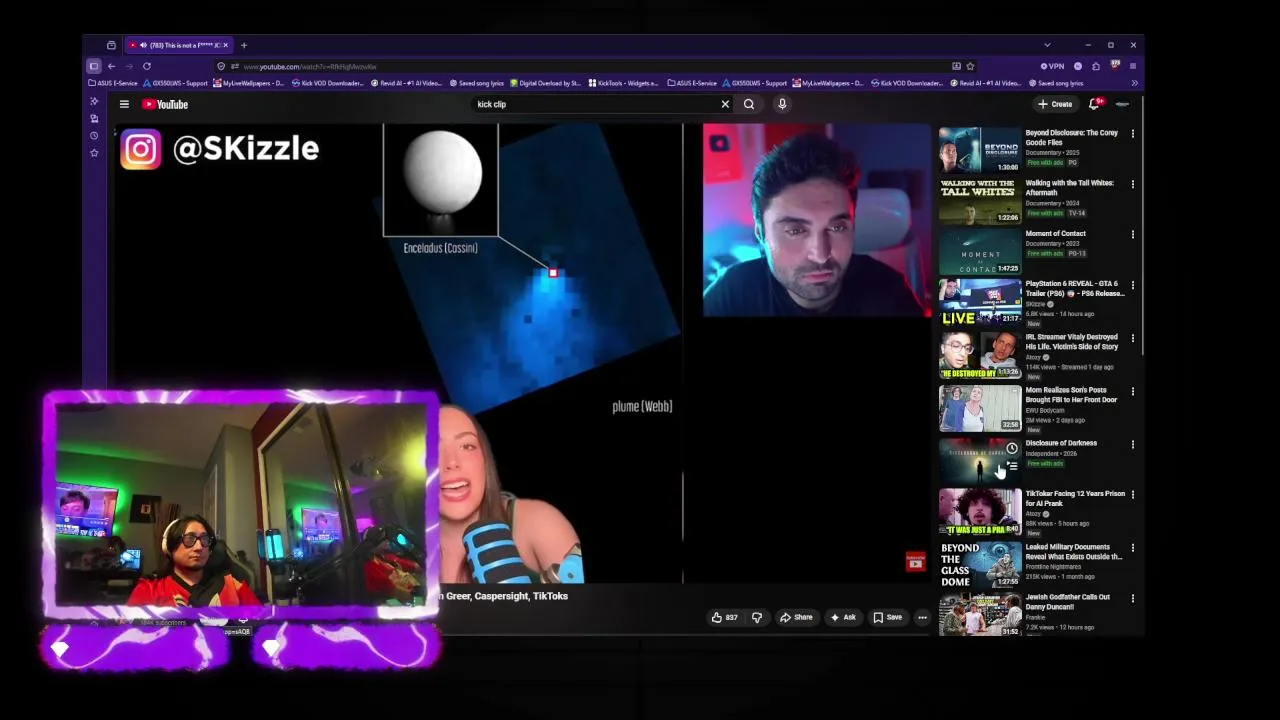This screenshot has height=720, width=1280.
Task: Open YouTube notifications bell
Action: click(x=1095, y=103)
